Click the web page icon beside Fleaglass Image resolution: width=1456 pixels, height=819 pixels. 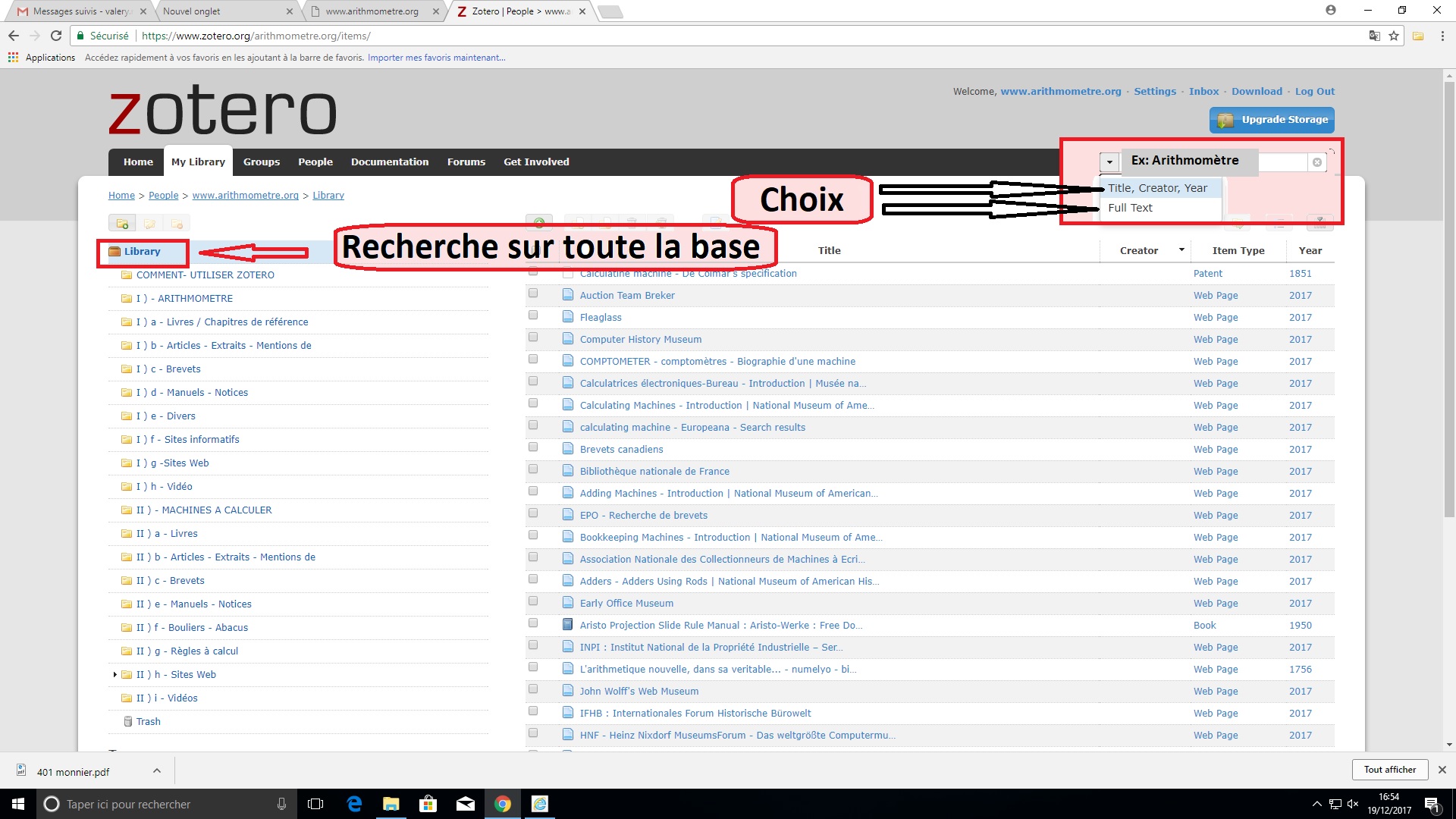(x=567, y=318)
